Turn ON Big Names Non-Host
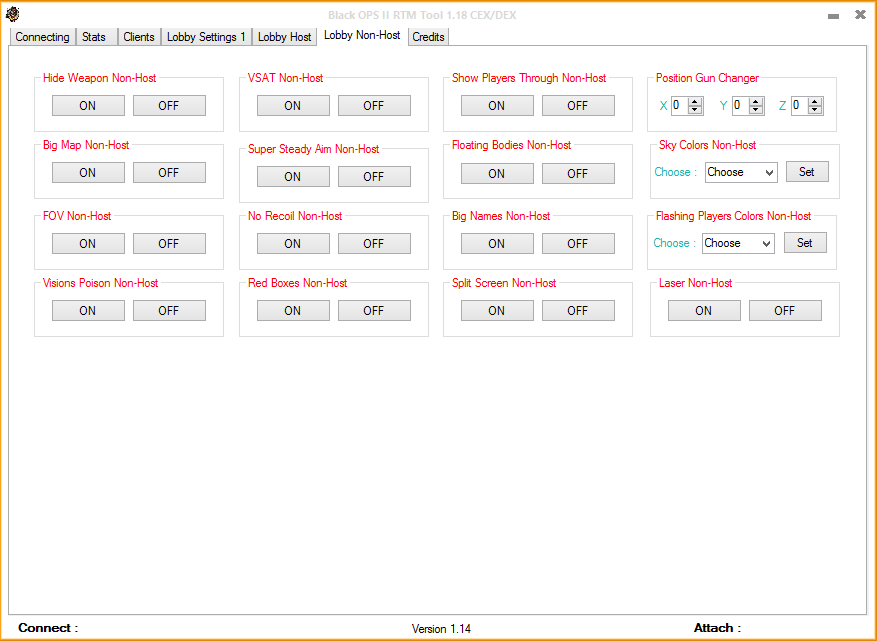877x641 pixels. tap(497, 244)
